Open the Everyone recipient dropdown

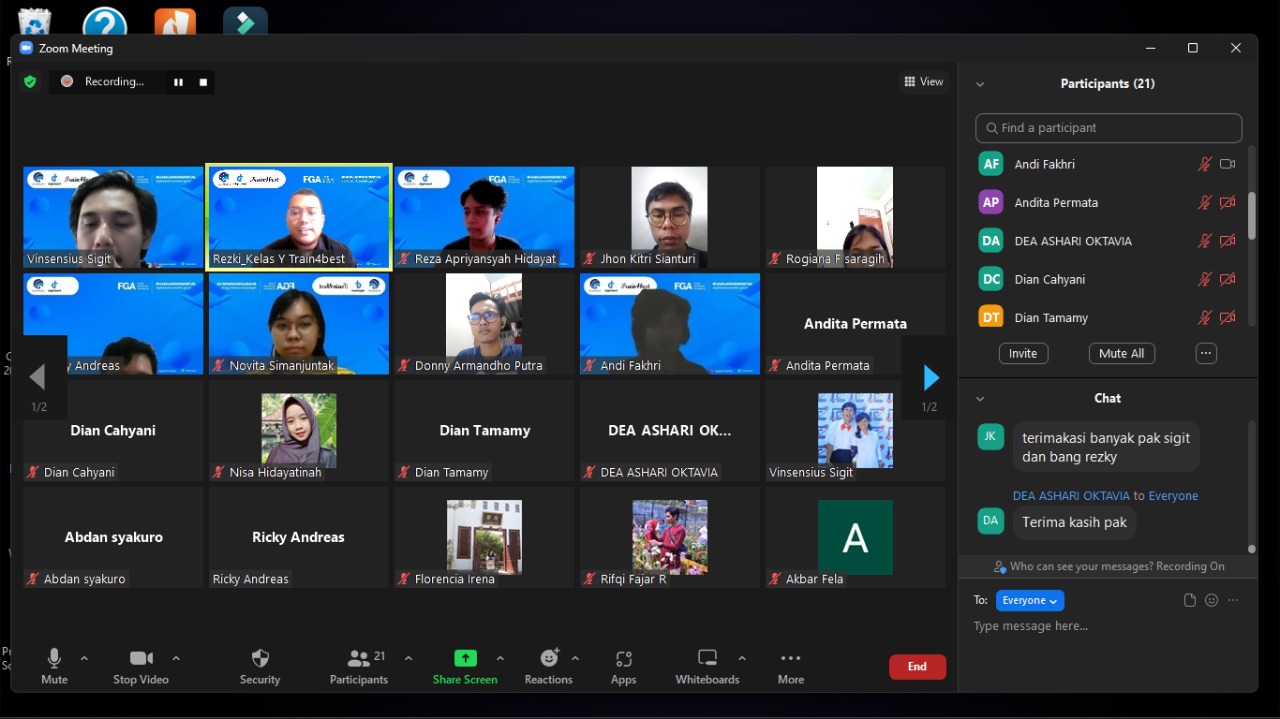1029,600
